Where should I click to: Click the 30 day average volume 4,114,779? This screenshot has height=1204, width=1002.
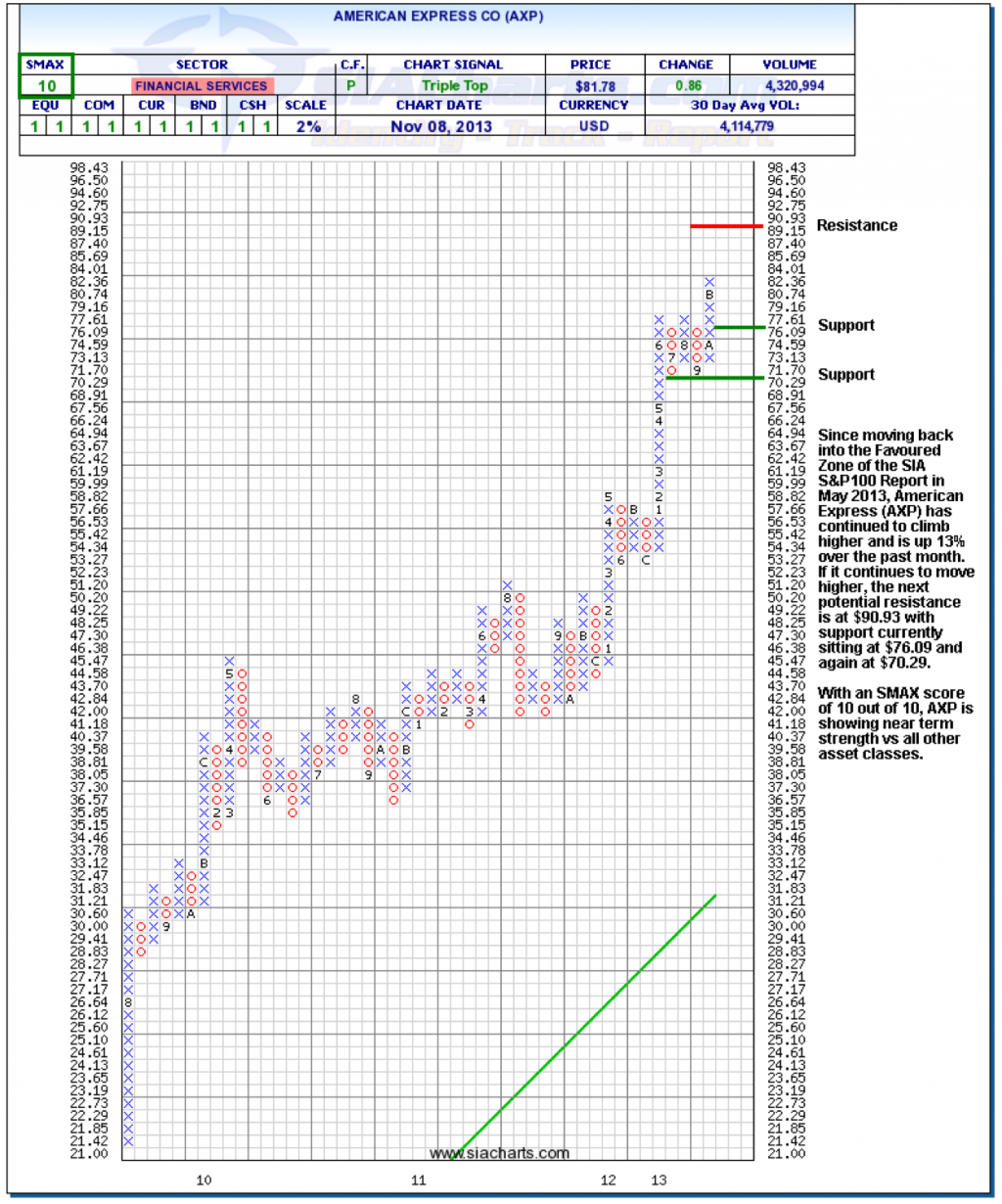pyautogui.click(x=746, y=126)
